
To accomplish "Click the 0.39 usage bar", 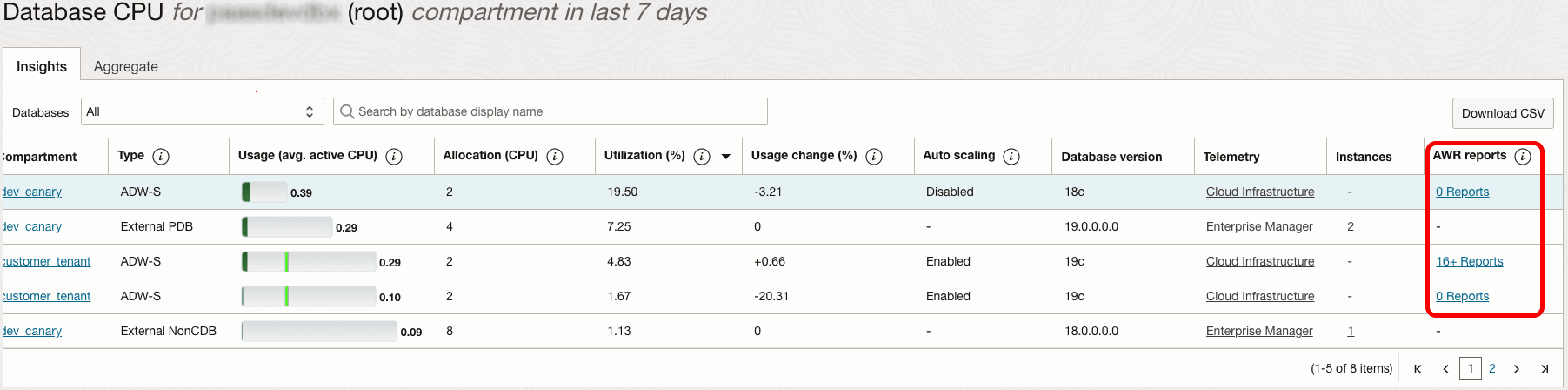I will (x=264, y=192).
